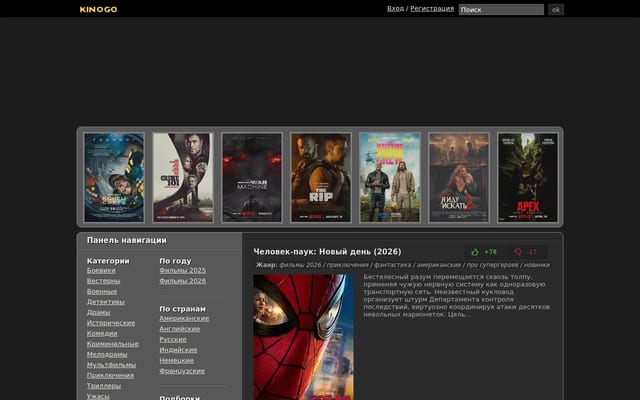Image resolution: width=640 pixels, height=400 pixels.
Task: Open the Spider-Man movie poster image
Action: click(x=304, y=337)
